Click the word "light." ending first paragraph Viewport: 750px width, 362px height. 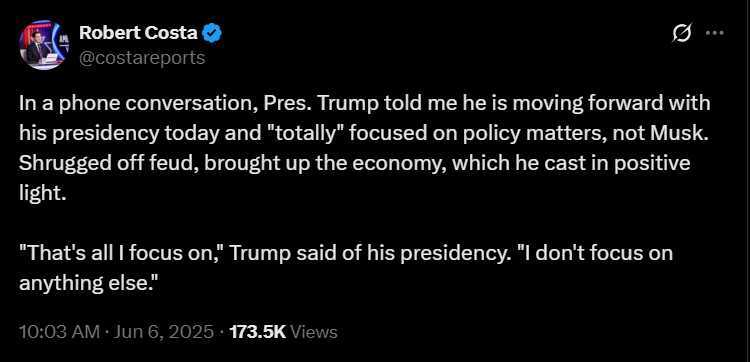click(x=42, y=194)
